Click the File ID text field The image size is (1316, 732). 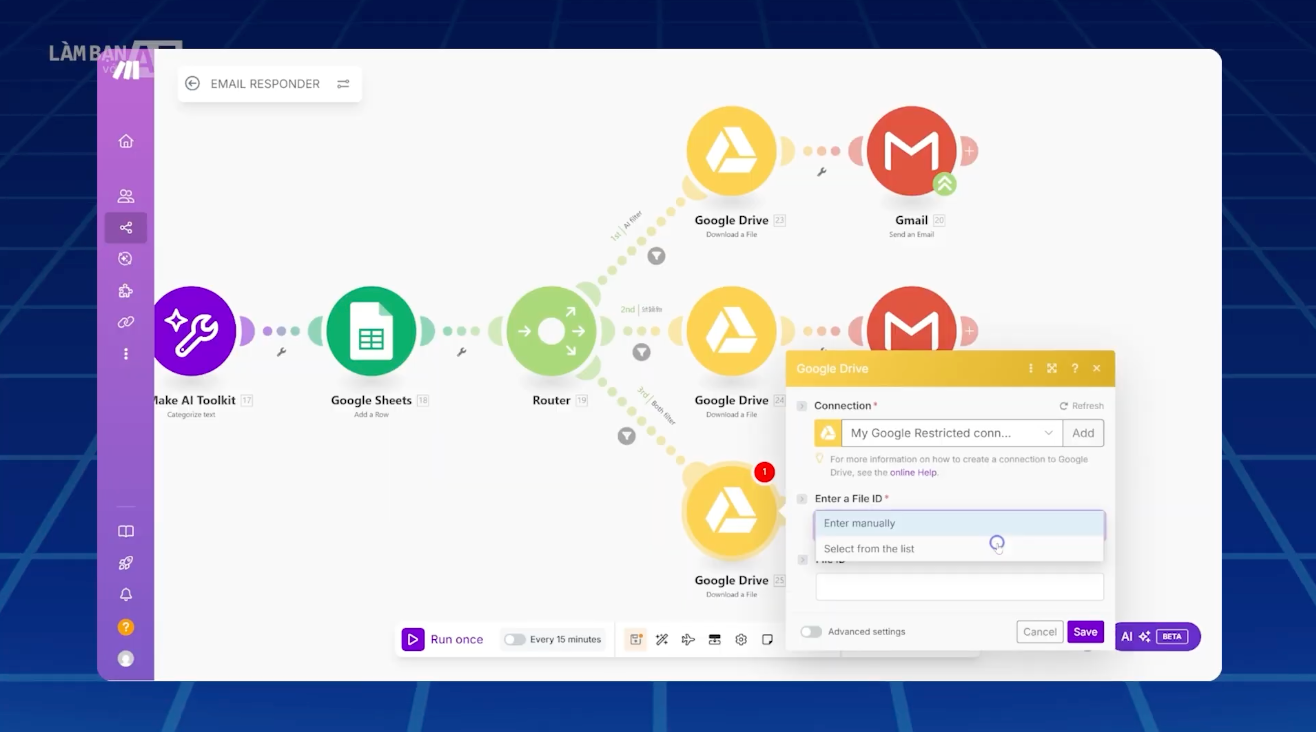point(959,587)
